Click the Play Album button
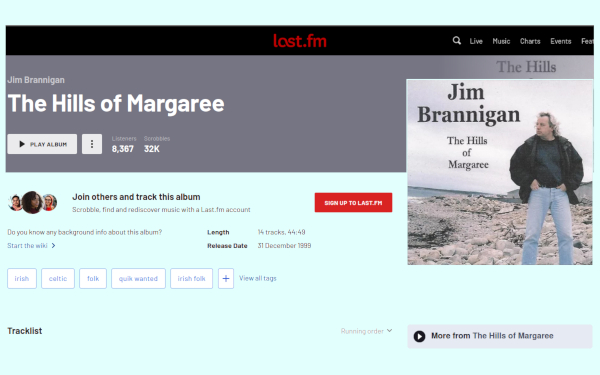The image size is (600, 375). tap(42, 144)
